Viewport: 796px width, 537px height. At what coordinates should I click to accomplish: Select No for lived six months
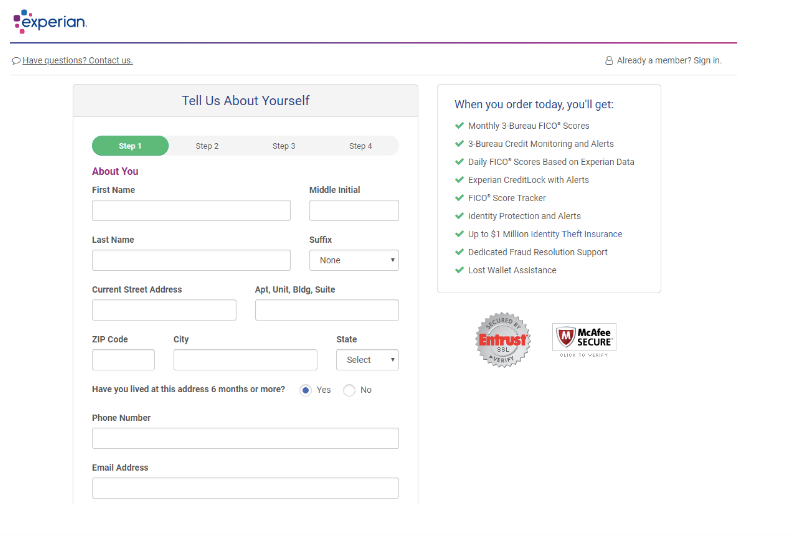[x=349, y=390]
